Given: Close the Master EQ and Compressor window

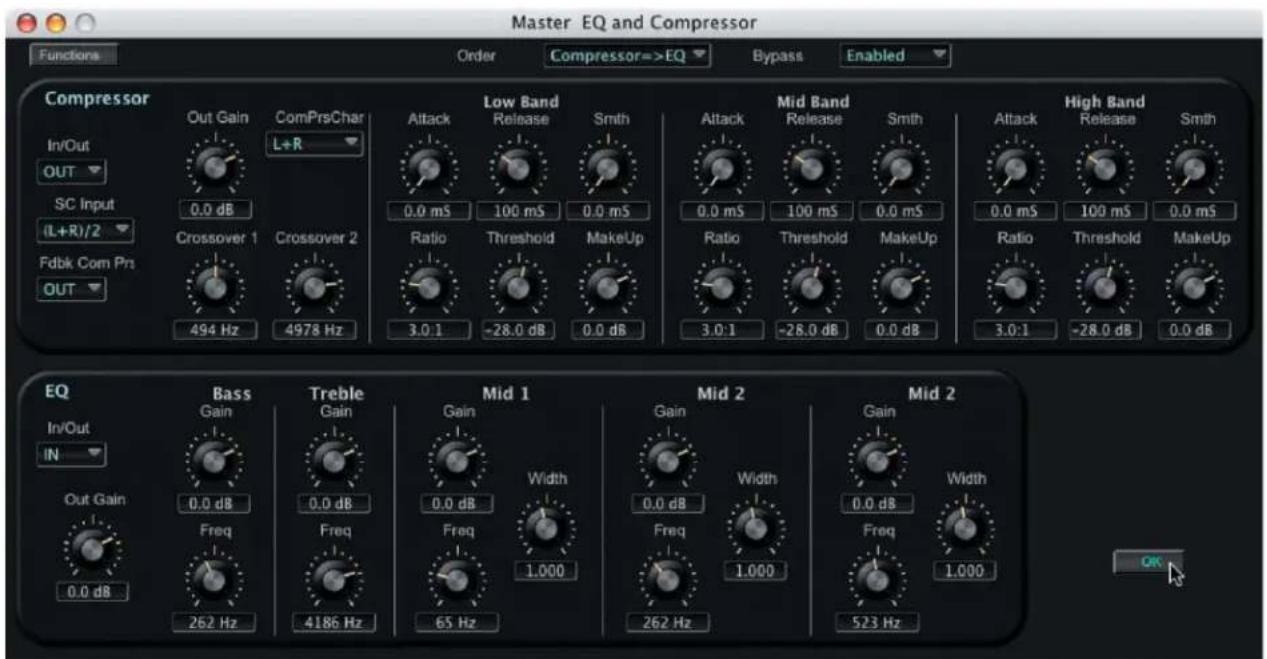Looking at the screenshot, I should click(x=27, y=22).
